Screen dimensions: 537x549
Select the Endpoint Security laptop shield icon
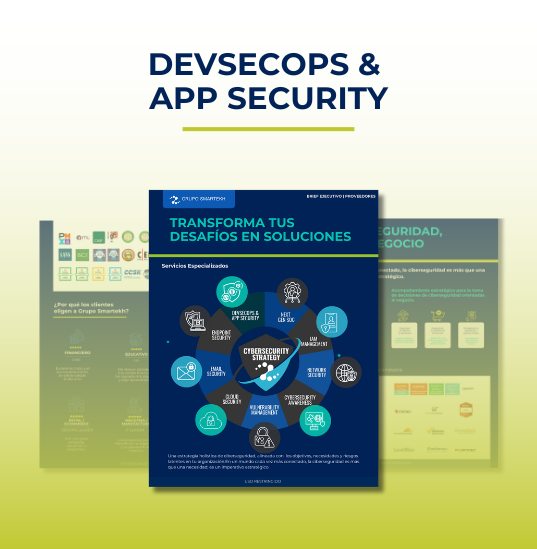[195, 321]
